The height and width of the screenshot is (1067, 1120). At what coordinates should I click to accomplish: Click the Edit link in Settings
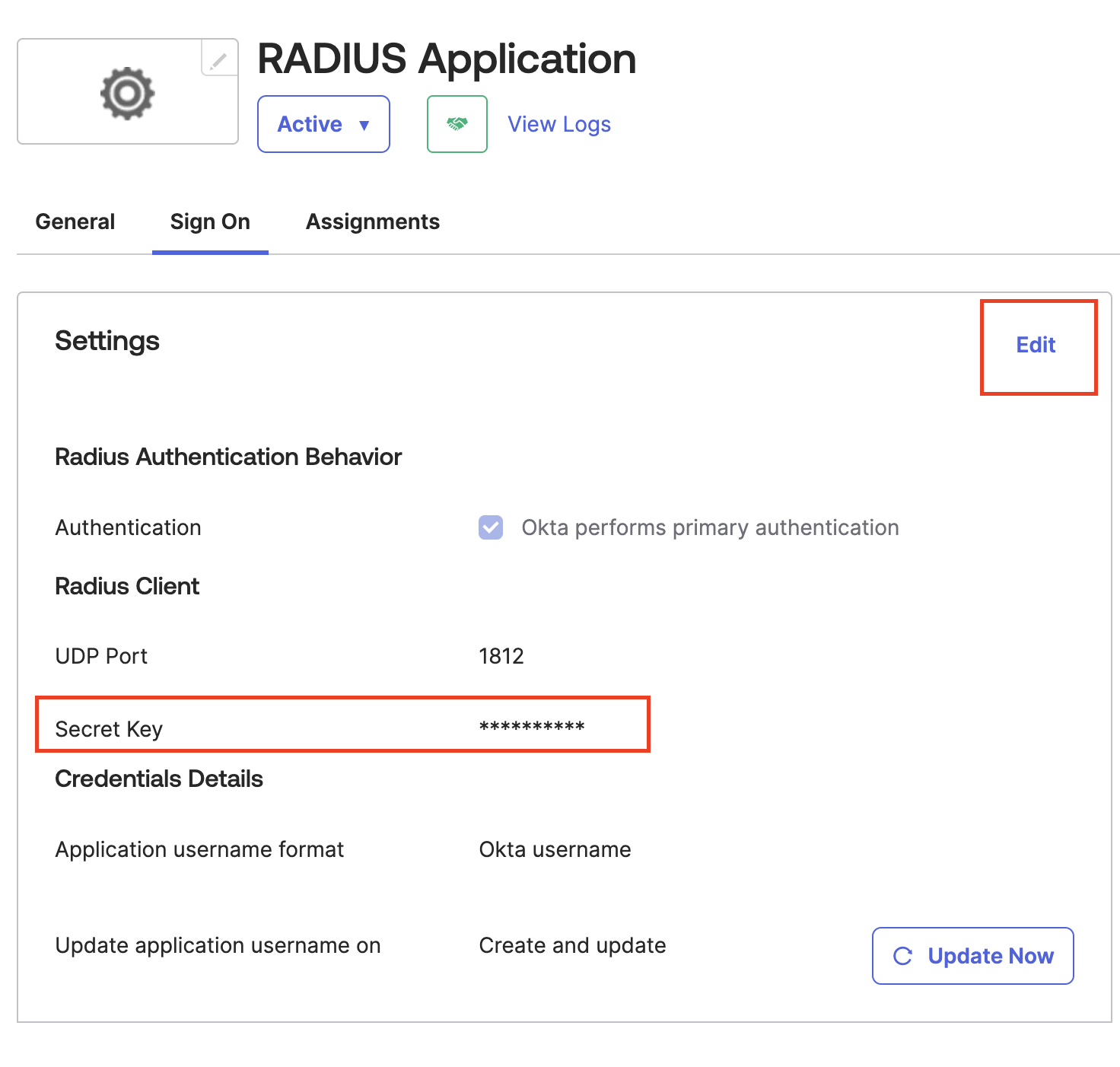(x=1035, y=346)
